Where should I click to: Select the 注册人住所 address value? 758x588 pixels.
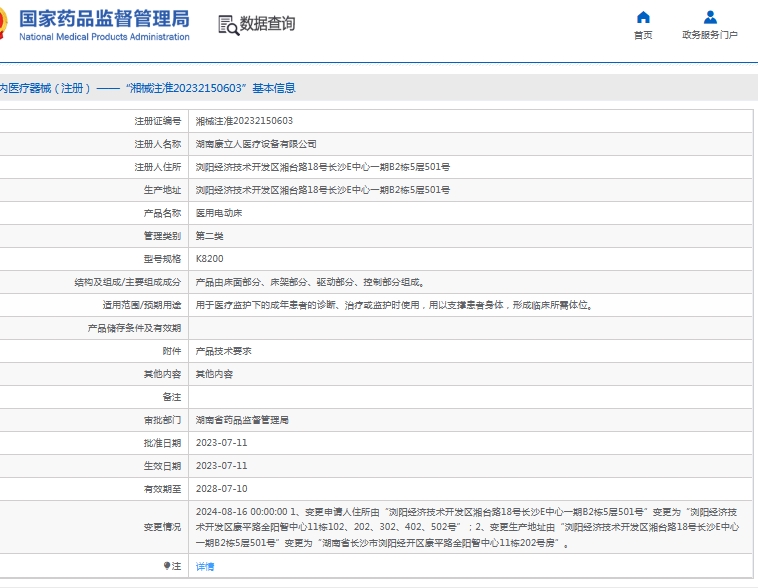point(322,167)
